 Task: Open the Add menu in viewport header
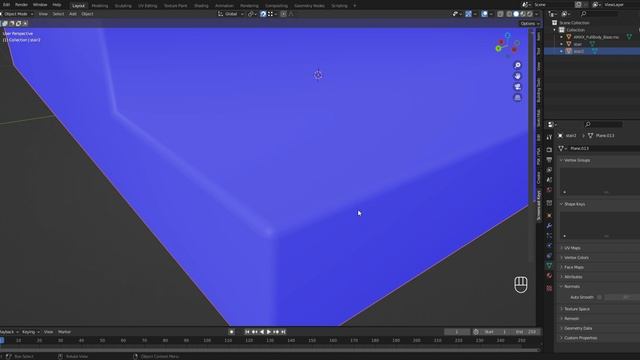click(73, 14)
